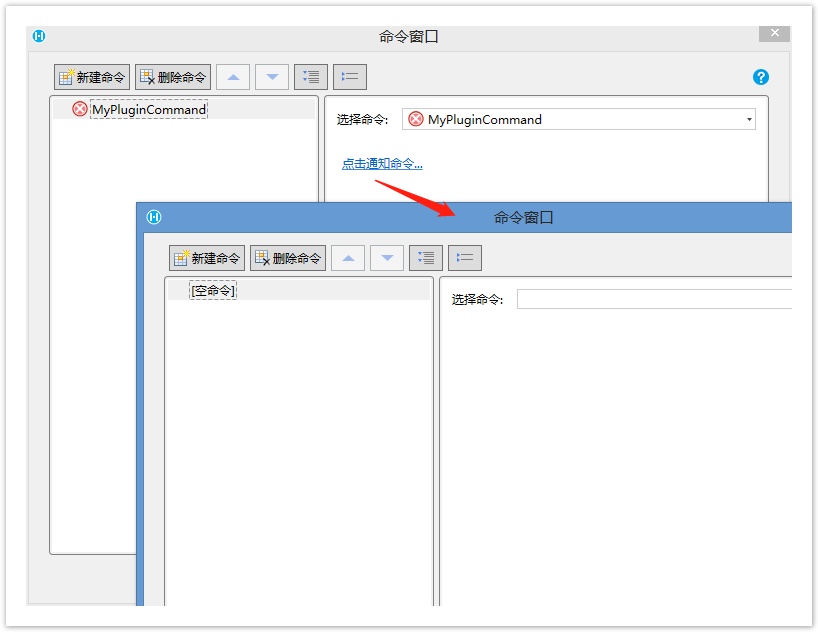Viewport: 818px width, 632px height.
Task: Open the blue help question mark icon
Action: click(x=761, y=77)
